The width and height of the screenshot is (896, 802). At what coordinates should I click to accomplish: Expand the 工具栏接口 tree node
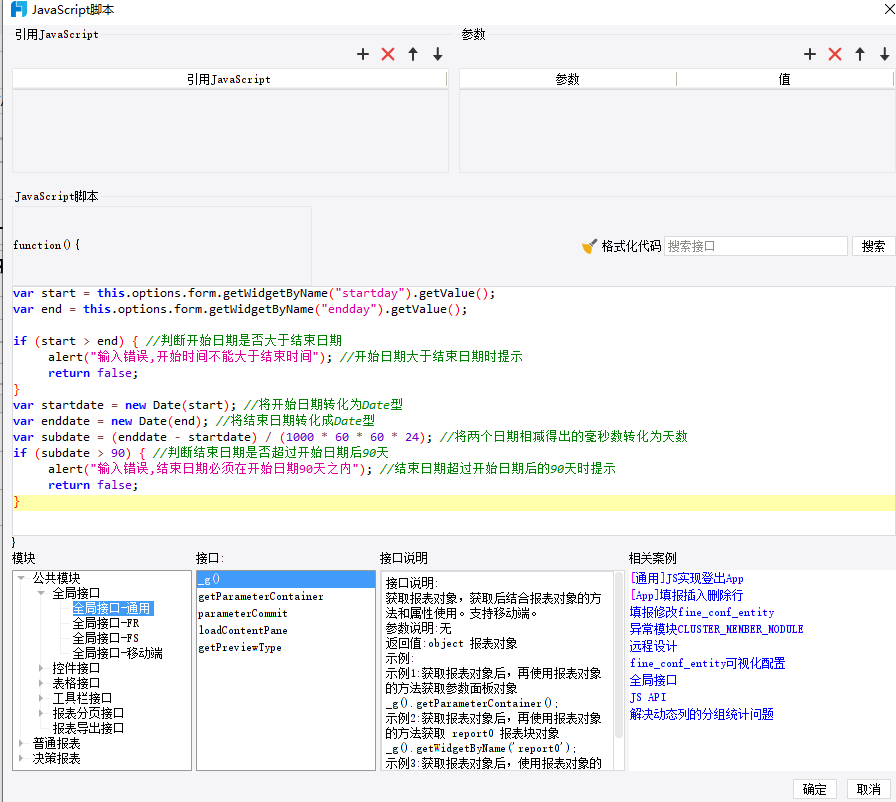point(41,697)
